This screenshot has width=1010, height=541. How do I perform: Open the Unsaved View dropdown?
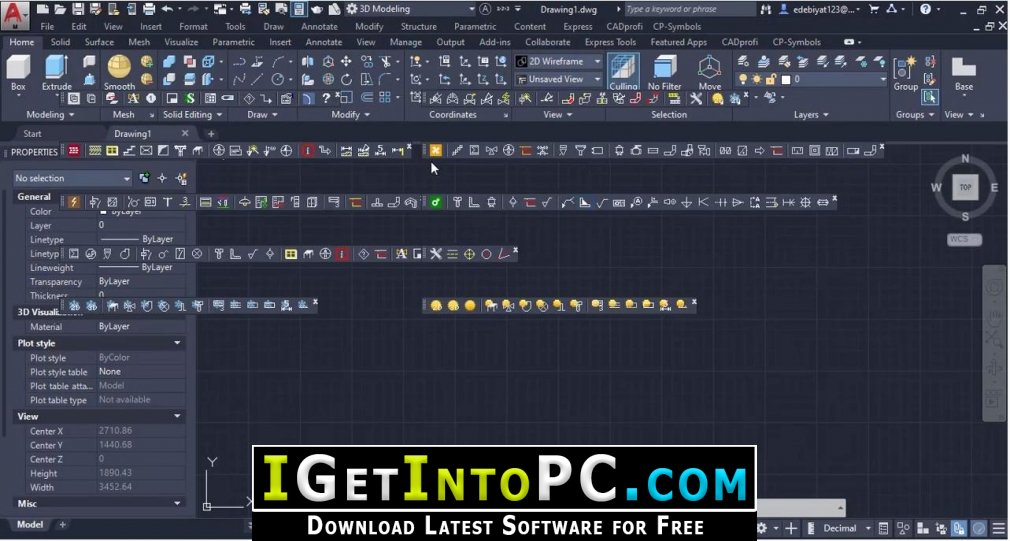(x=558, y=79)
